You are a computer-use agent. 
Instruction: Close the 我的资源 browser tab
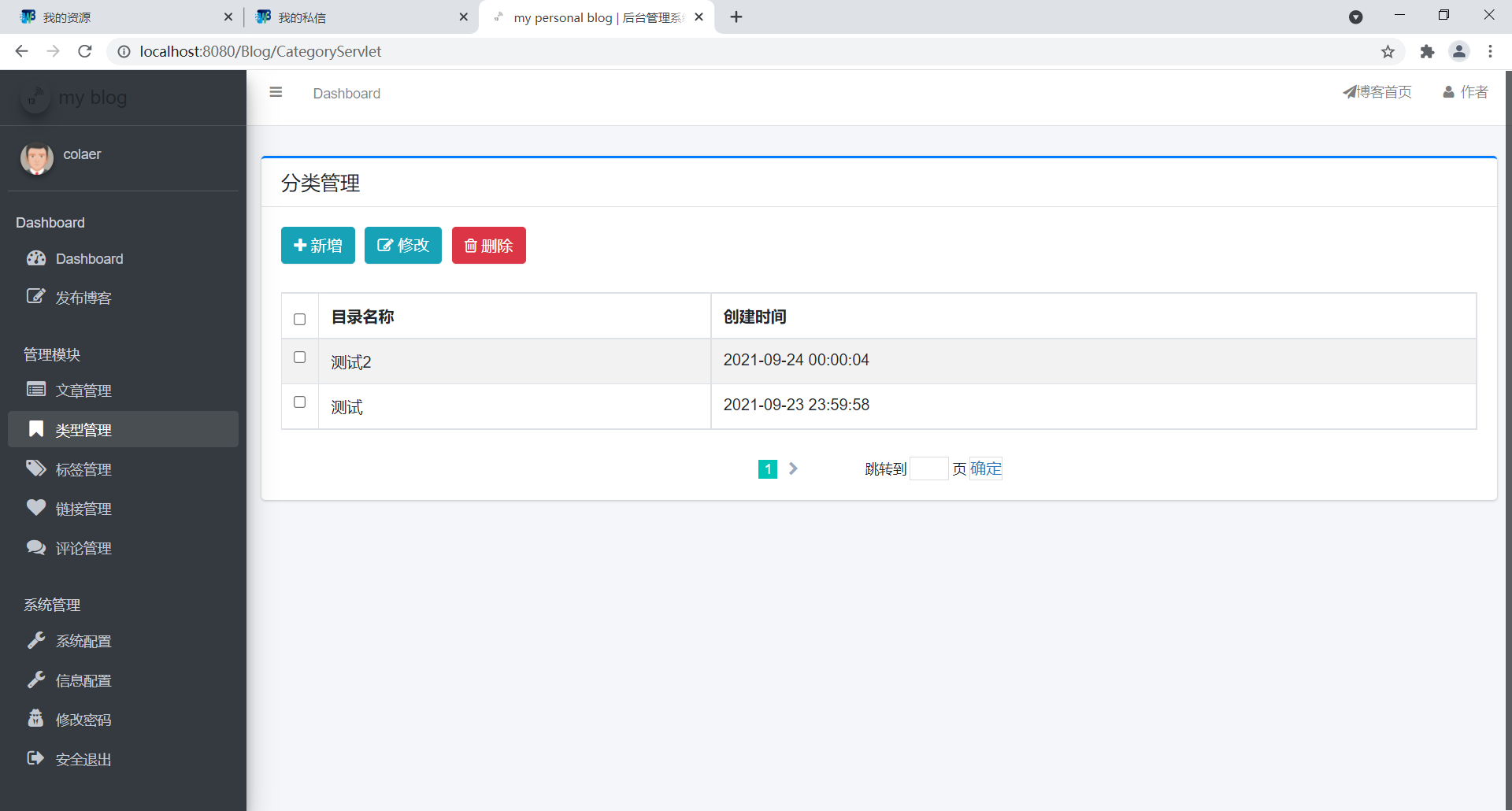[228, 17]
